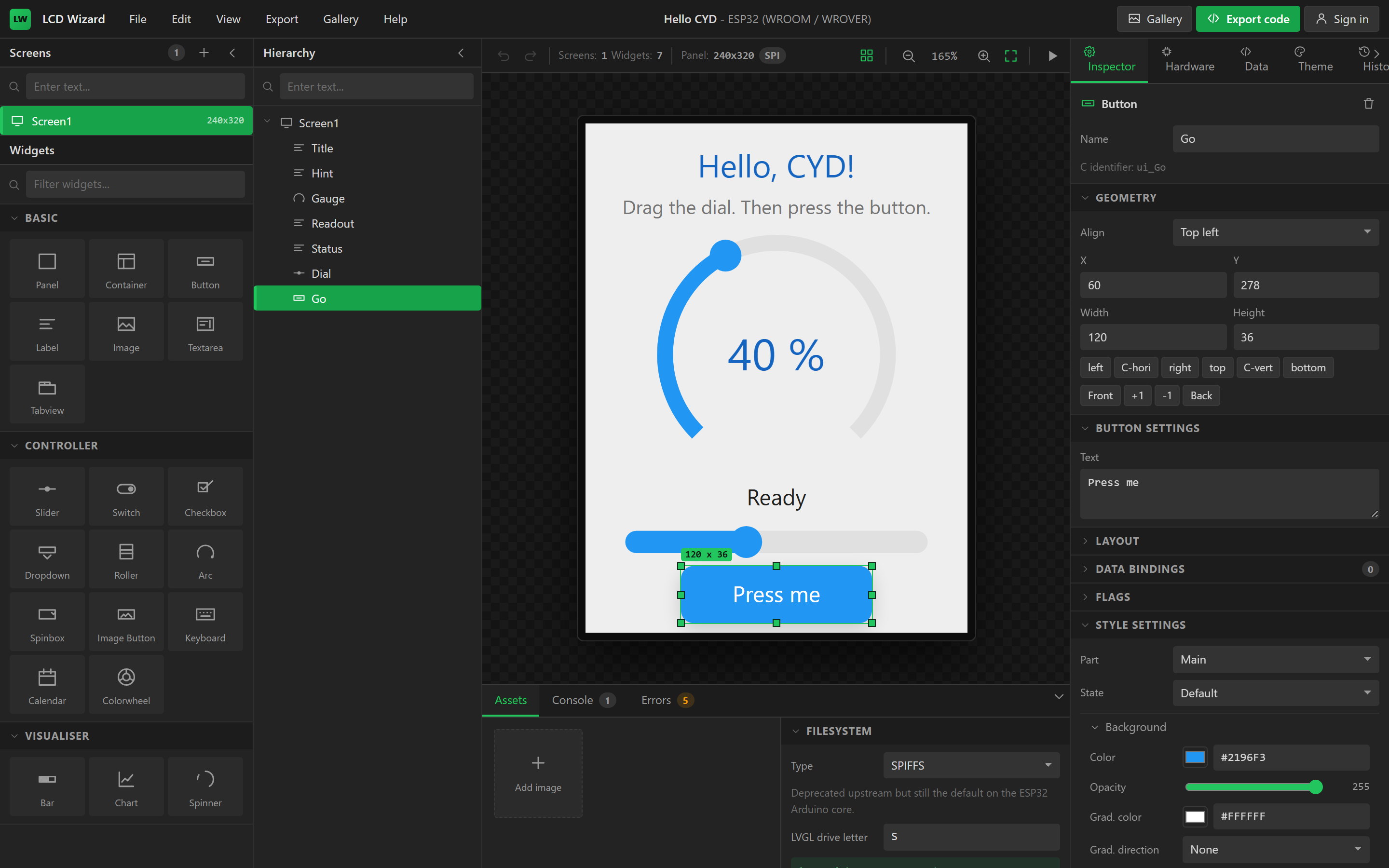Add a Tabview widget

[47, 394]
